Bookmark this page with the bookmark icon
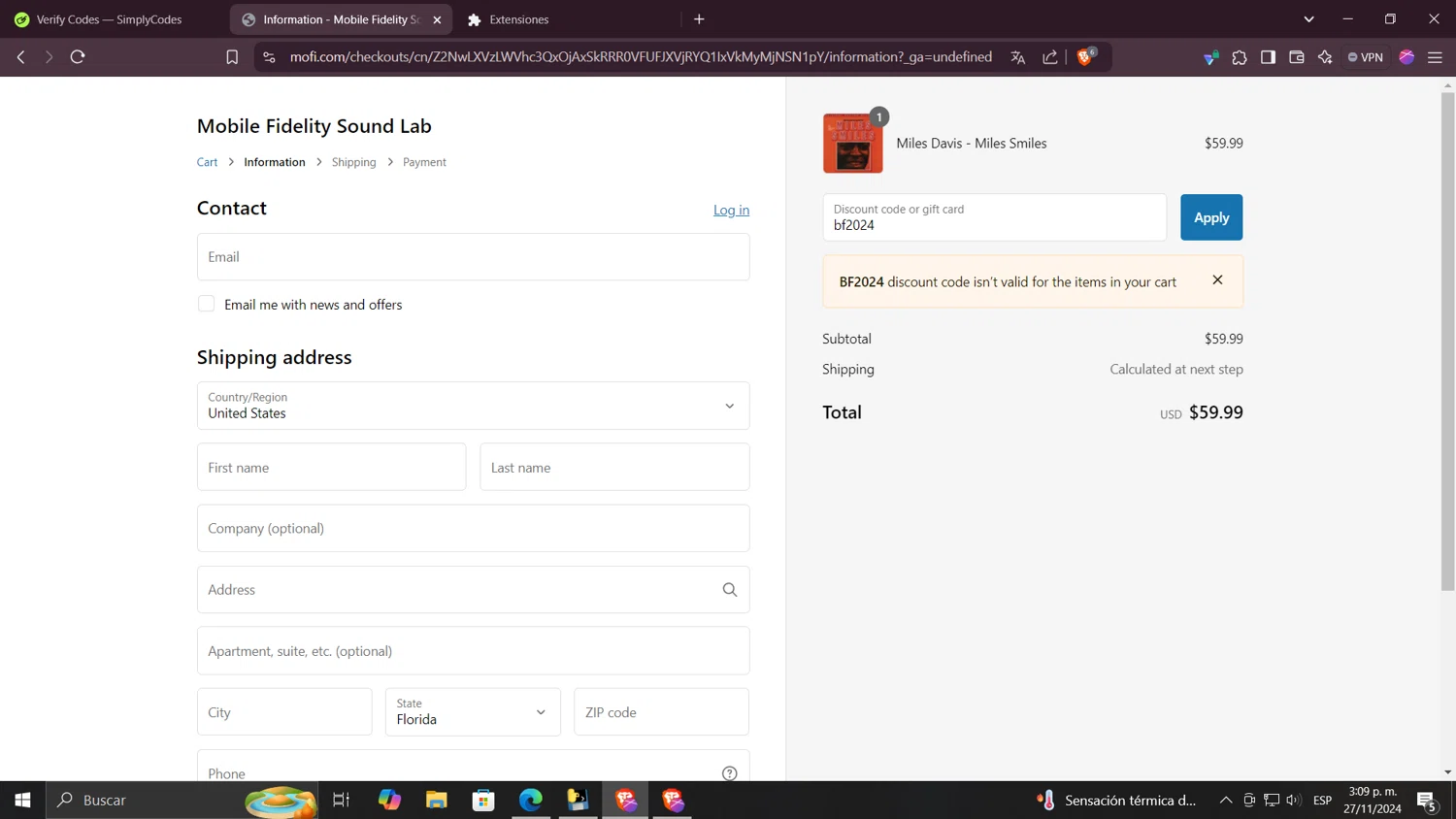Viewport: 1456px width, 819px height. click(x=232, y=57)
